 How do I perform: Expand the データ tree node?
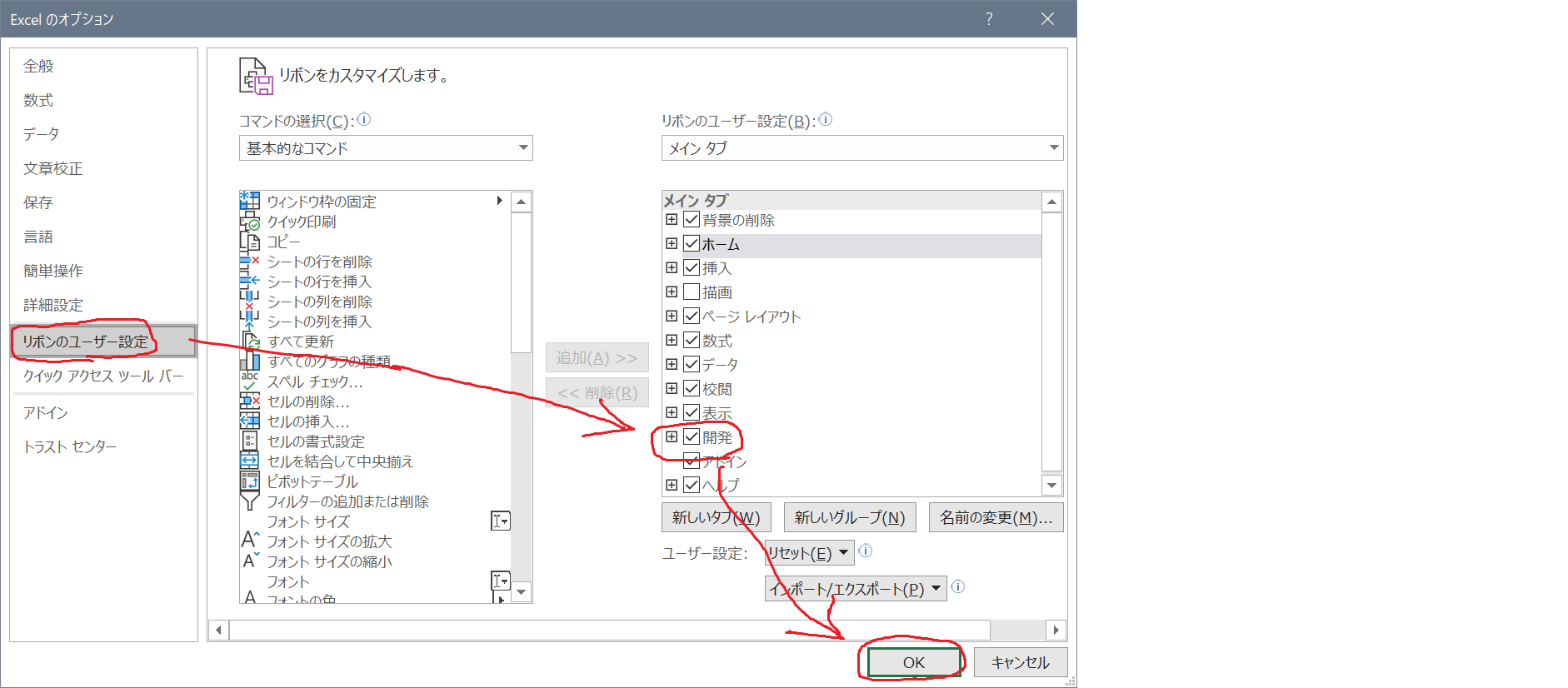click(x=672, y=365)
